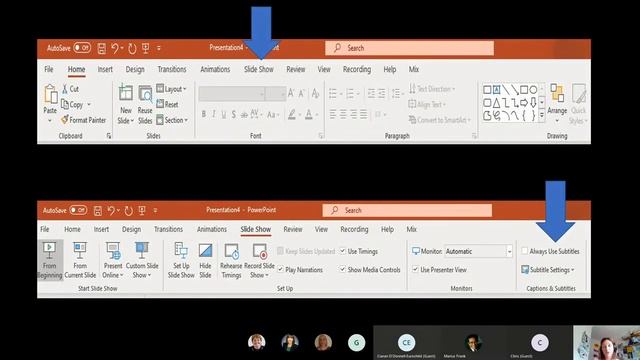
Task: Toggle Keep Slides Updated checkbox
Action: pyautogui.click(x=280, y=251)
